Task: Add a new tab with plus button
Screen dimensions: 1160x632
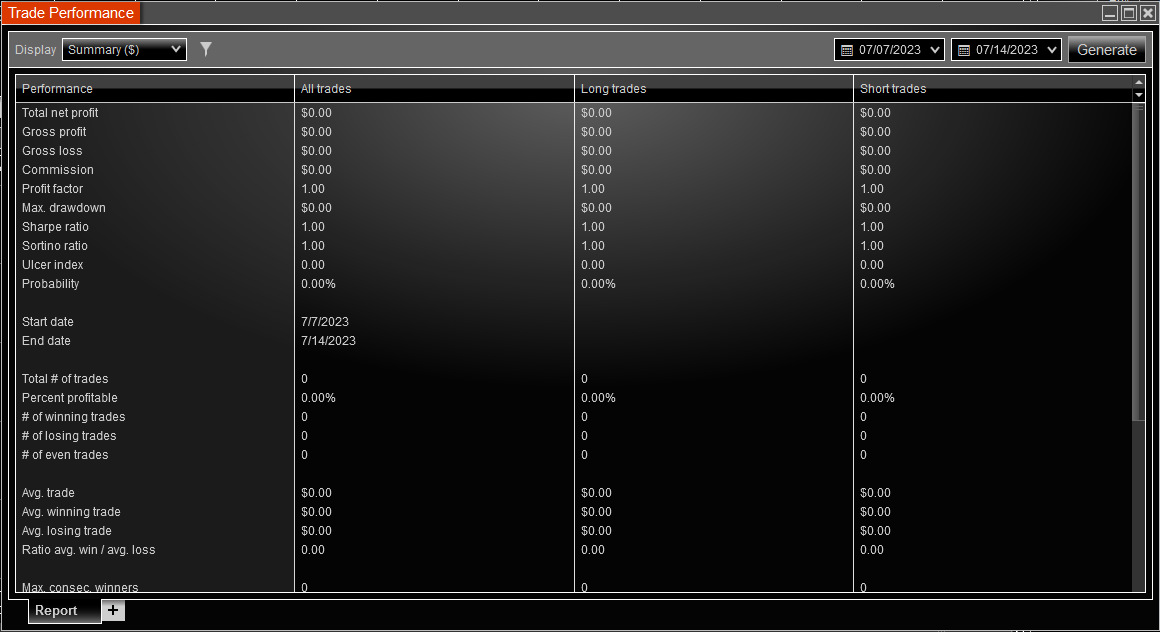Action: 112,611
